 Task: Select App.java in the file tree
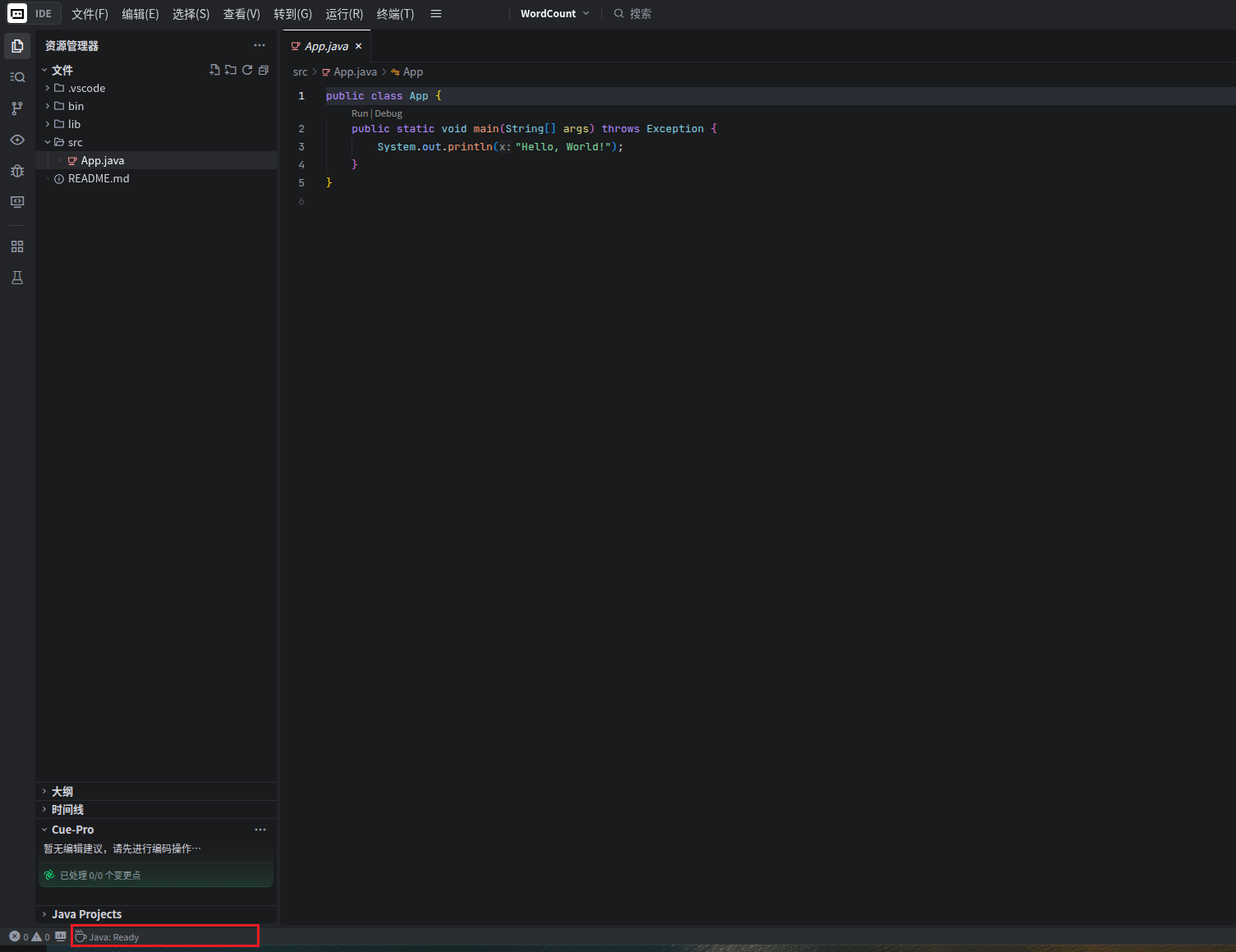[156, 160]
